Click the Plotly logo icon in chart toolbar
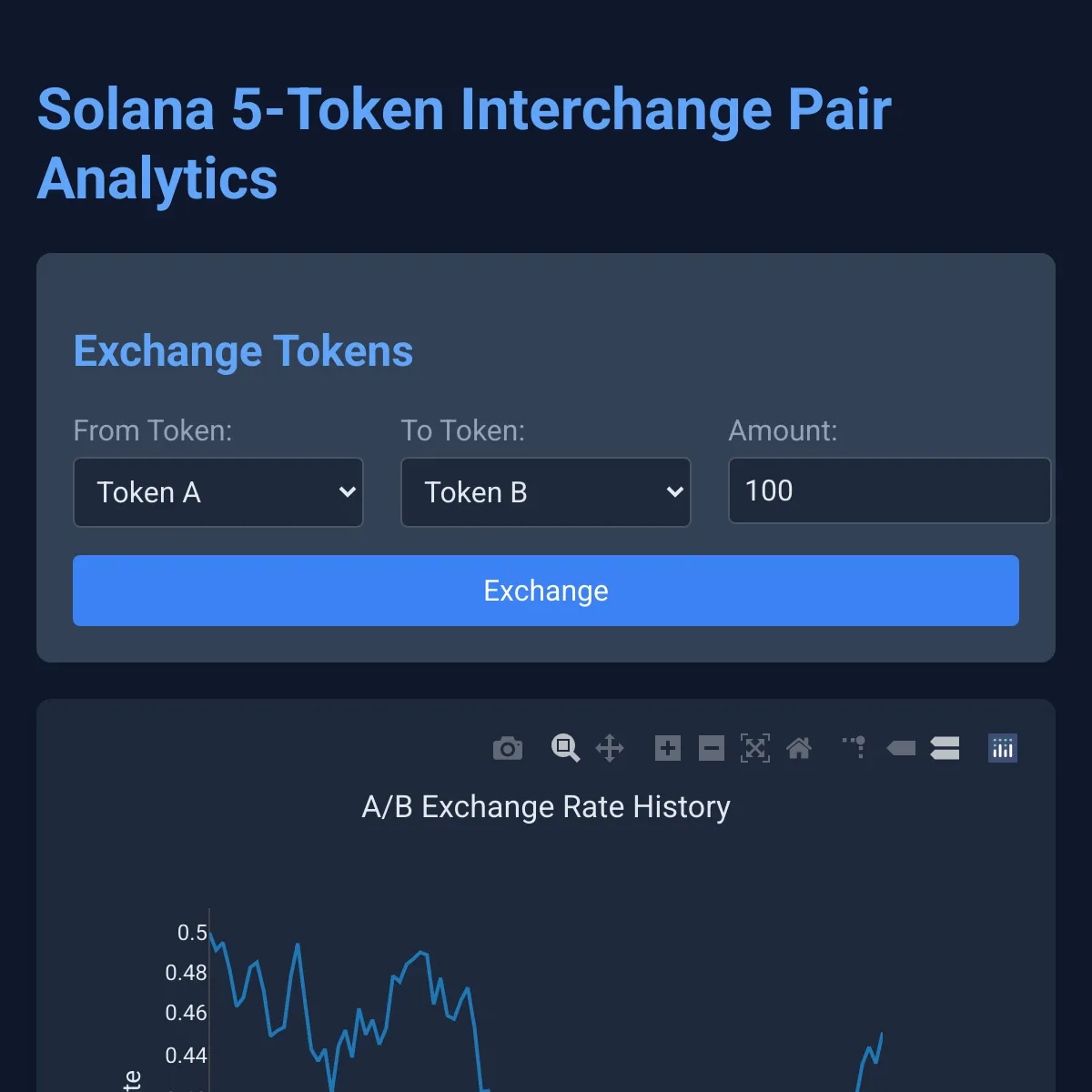 click(1003, 749)
